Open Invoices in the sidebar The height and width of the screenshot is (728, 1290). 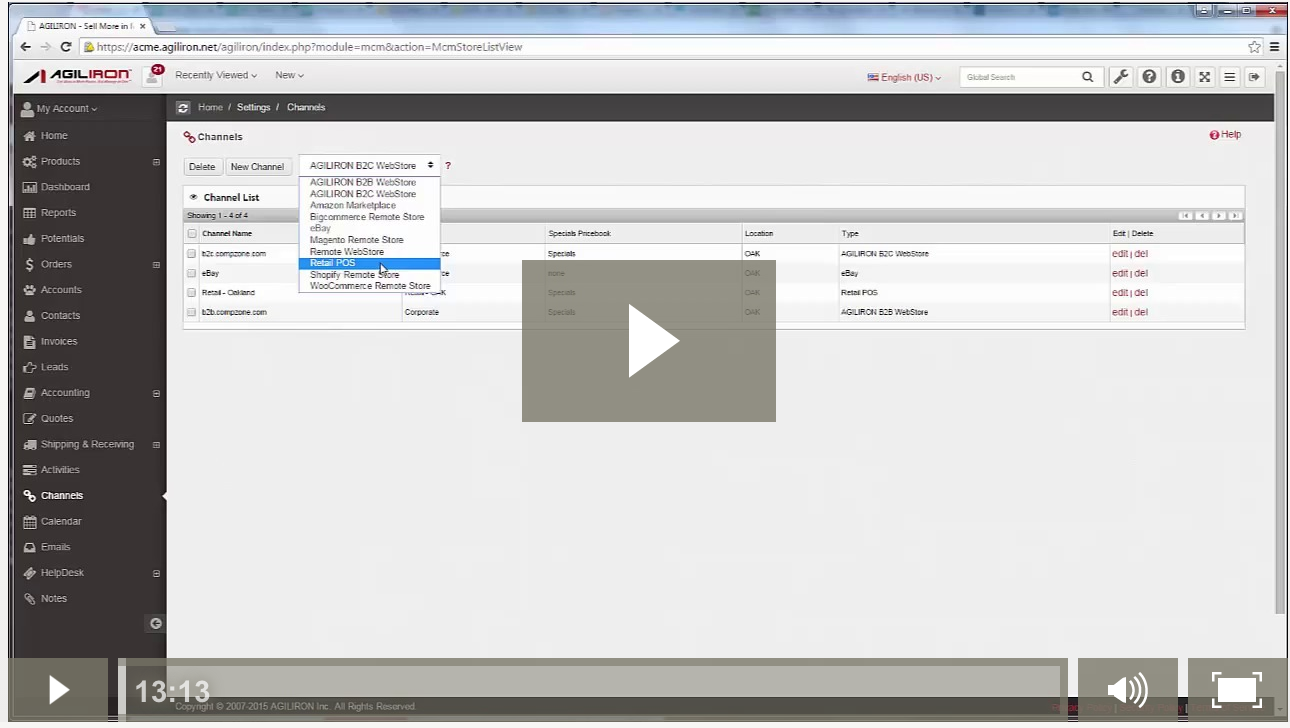click(59, 342)
